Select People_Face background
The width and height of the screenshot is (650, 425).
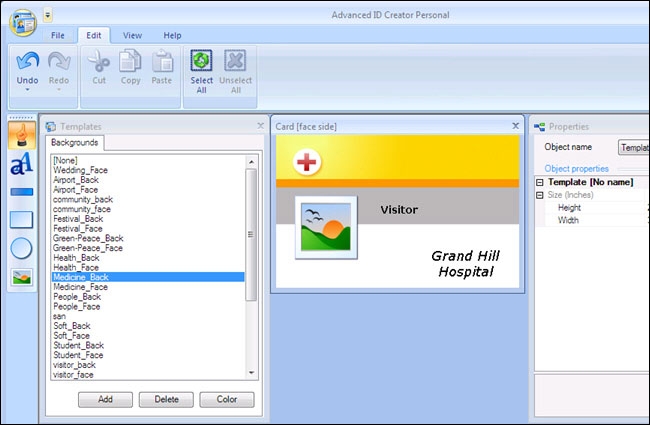pos(148,306)
